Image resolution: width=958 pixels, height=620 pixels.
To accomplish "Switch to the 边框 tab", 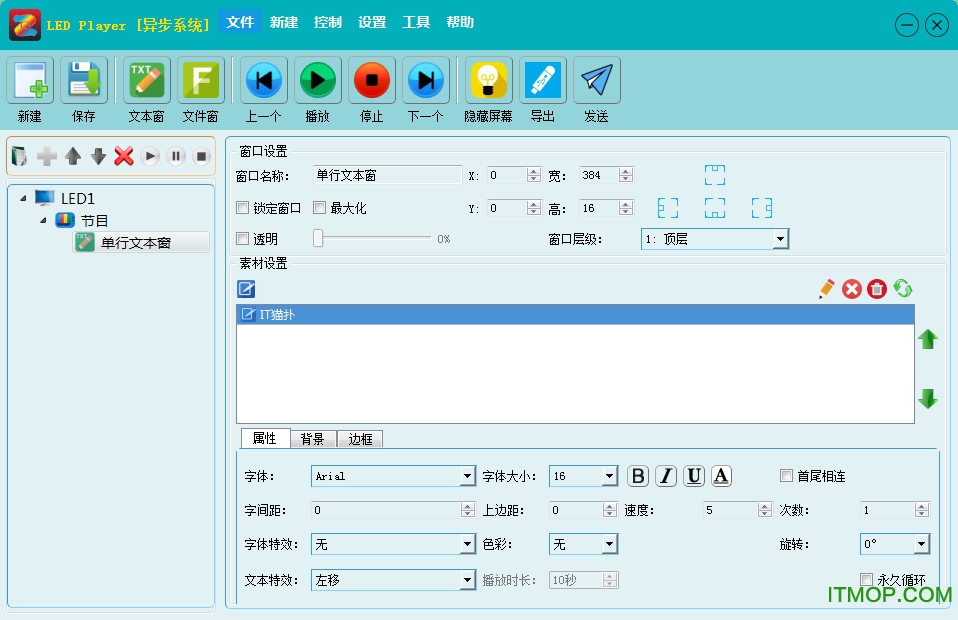I will point(360,439).
